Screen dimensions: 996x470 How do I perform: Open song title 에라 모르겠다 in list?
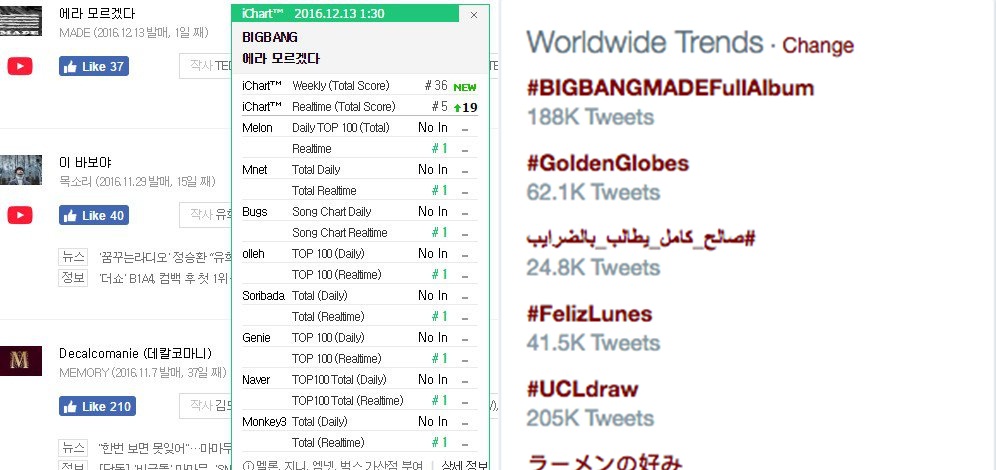pos(97,13)
